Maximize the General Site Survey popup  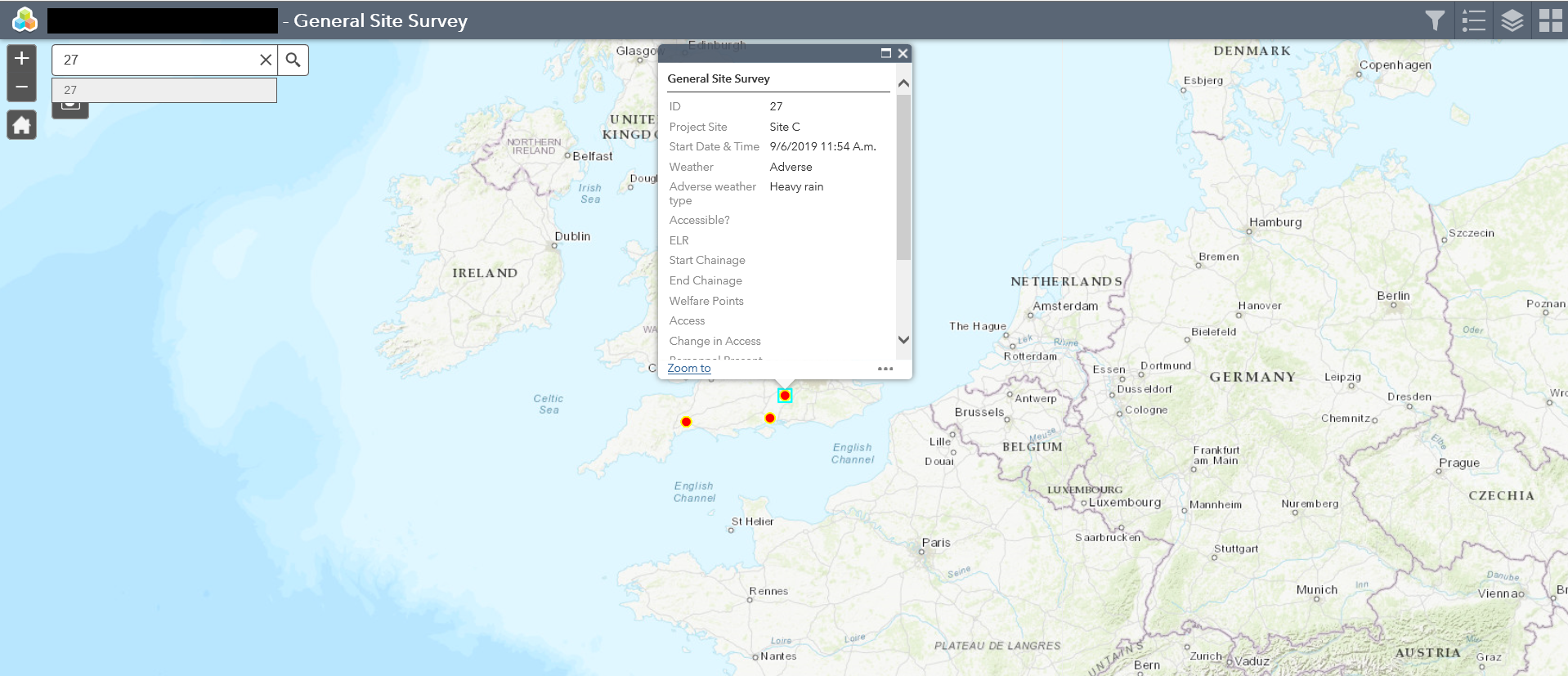(x=885, y=53)
